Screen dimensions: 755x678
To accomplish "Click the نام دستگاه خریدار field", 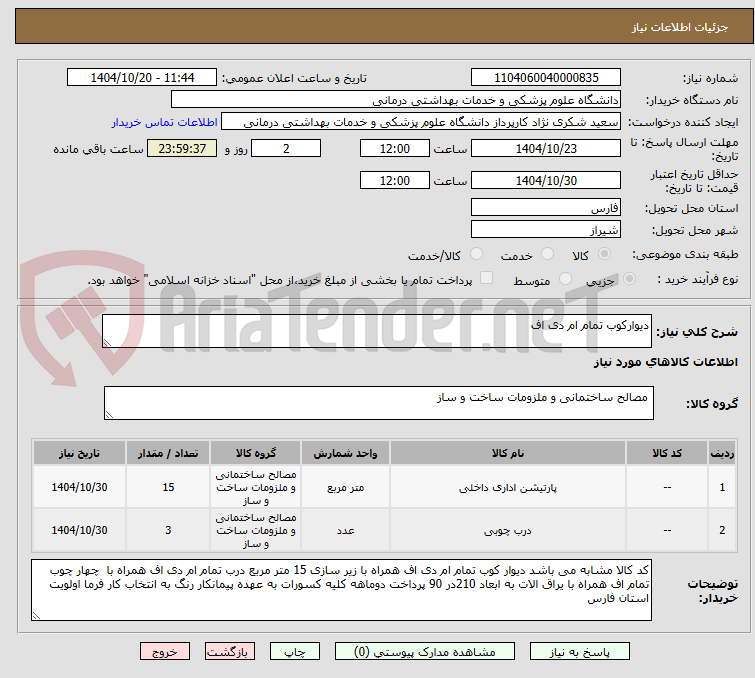I will pos(396,100).
